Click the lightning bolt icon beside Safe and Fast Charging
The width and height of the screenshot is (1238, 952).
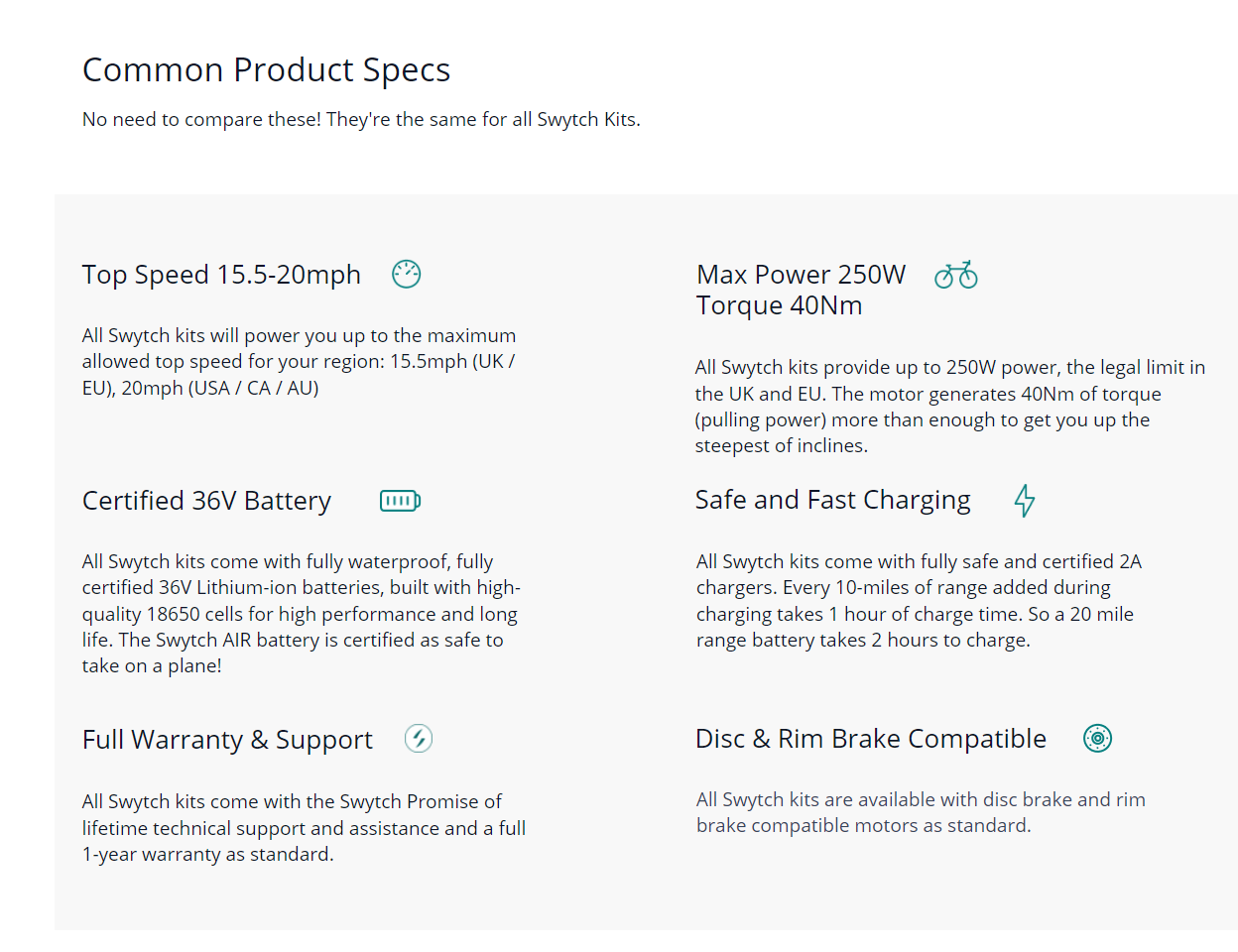[x=1025, y=501]
